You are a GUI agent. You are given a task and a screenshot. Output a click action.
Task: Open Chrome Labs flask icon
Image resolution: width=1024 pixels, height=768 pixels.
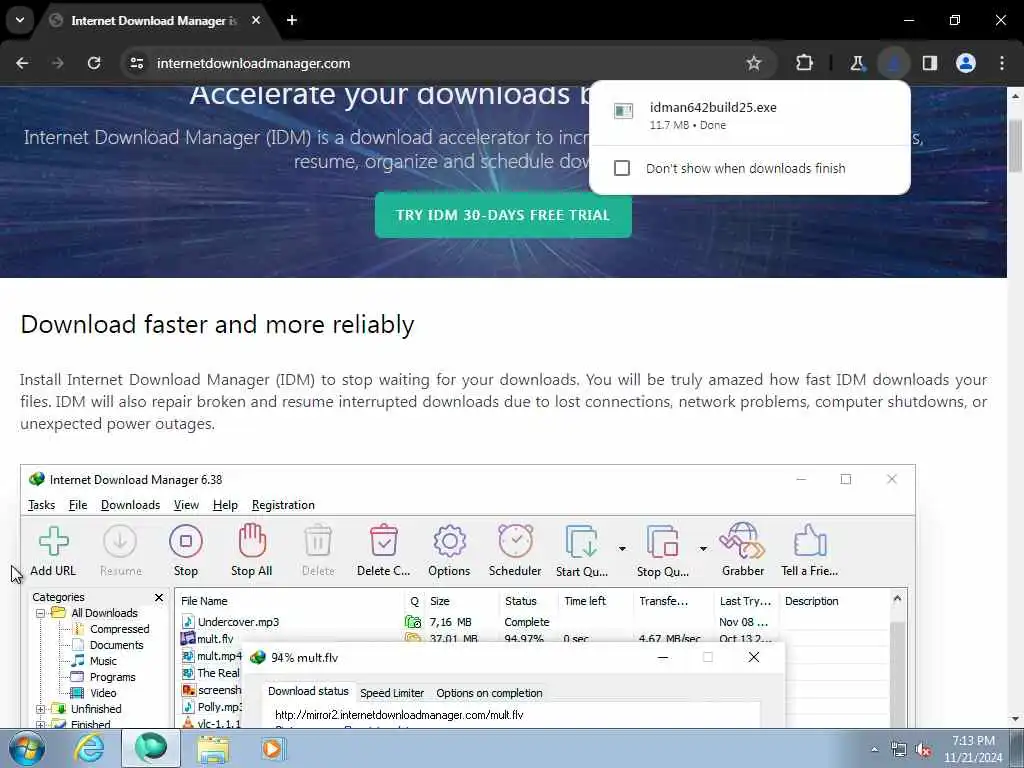(x=857, y=63)
